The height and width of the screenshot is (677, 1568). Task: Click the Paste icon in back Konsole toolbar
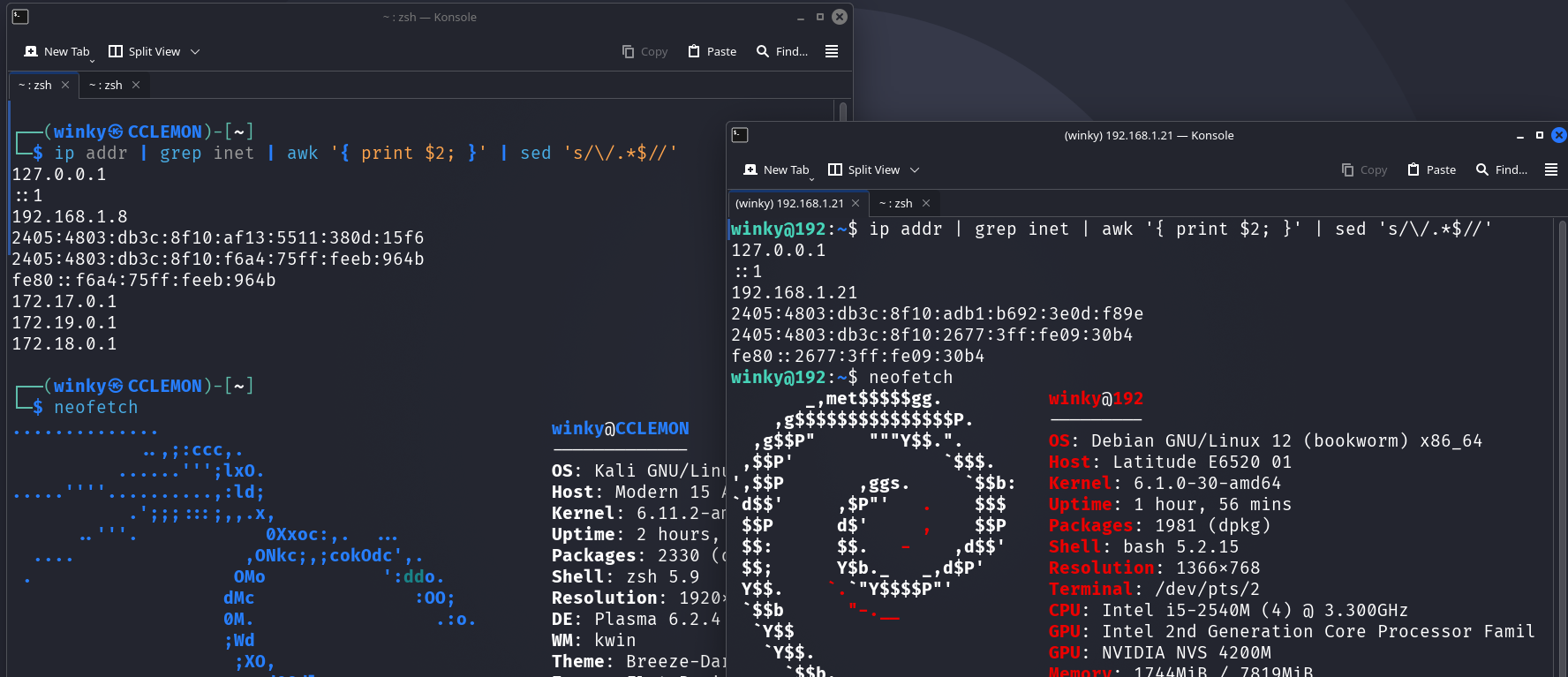[694, 52]
